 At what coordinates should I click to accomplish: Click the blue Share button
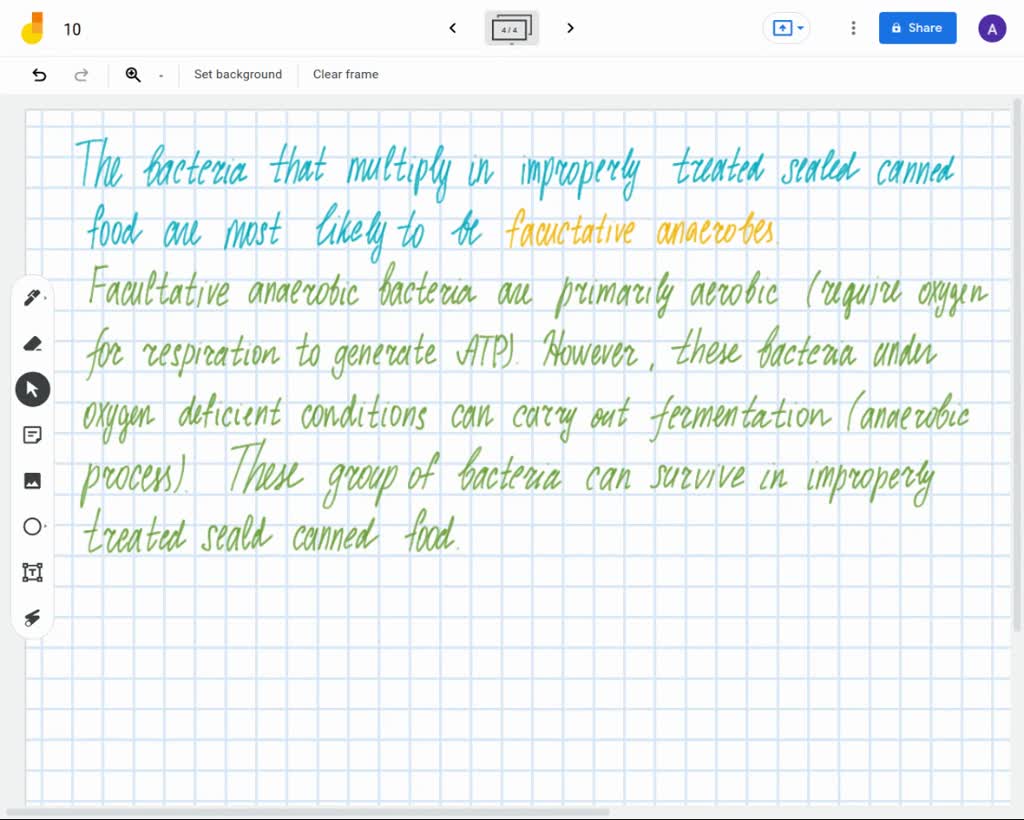coord(917,28)
